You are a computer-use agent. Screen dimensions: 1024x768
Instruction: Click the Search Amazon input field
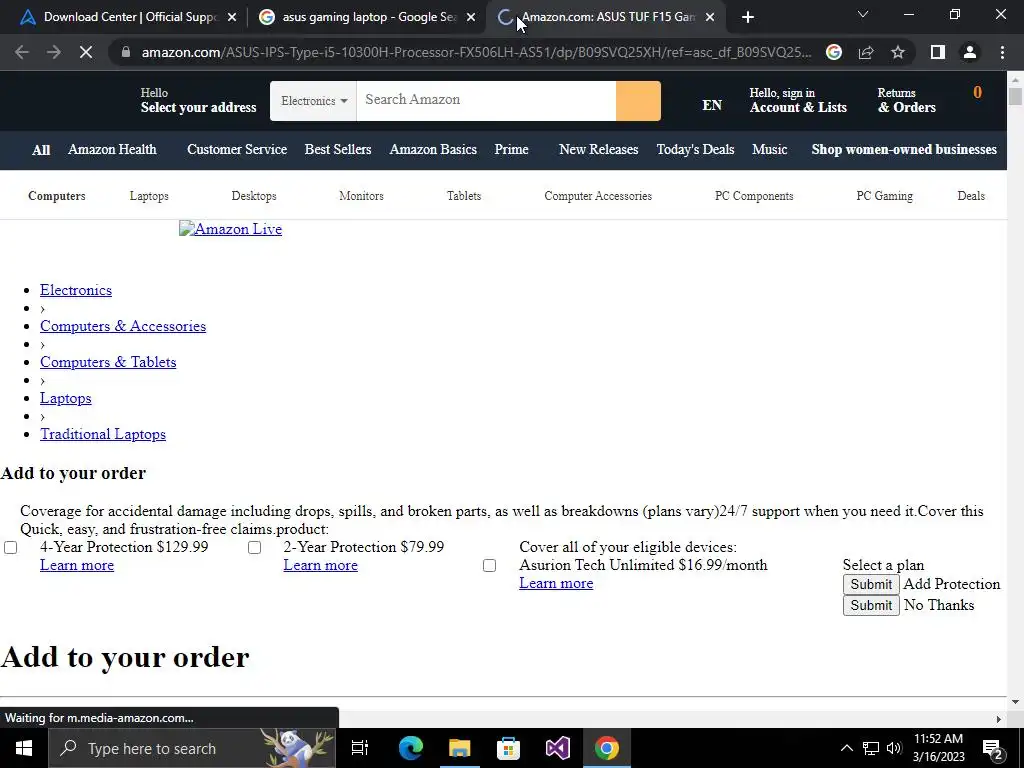click(x=486, y=101)
